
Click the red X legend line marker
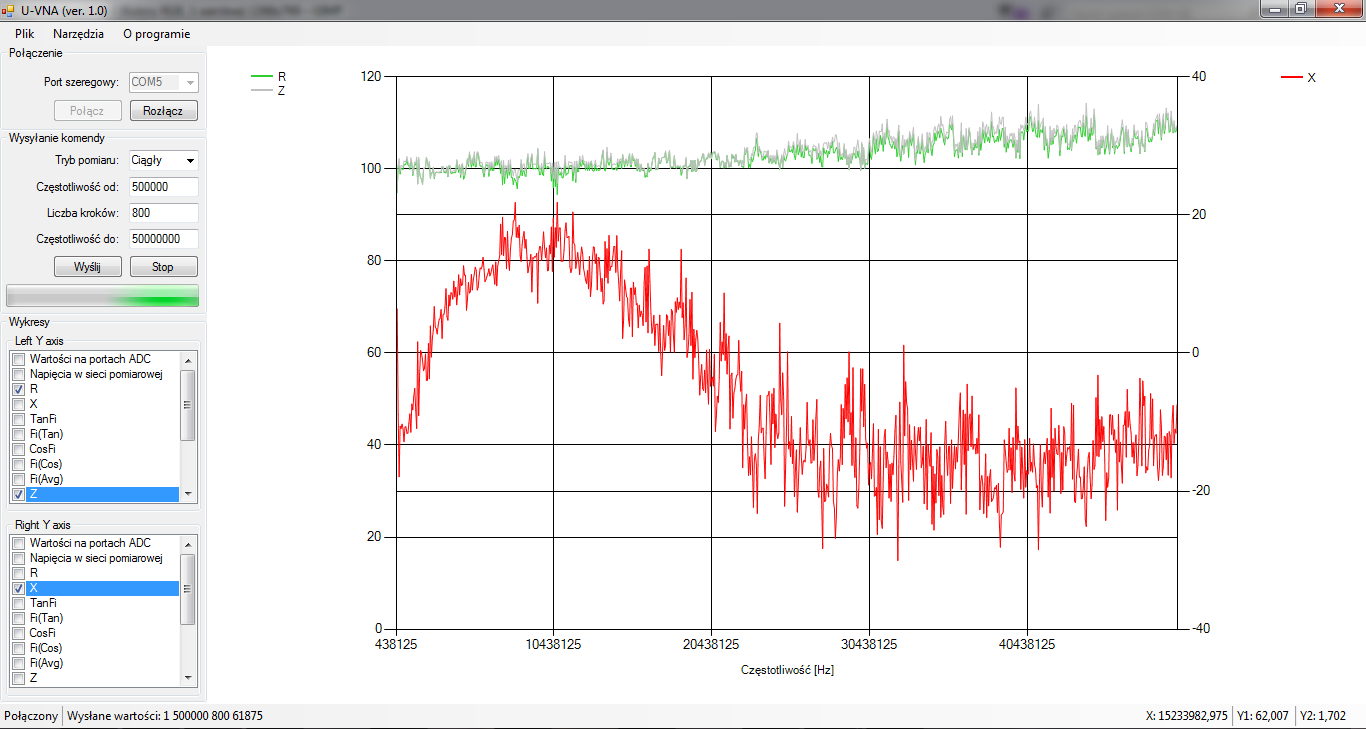pos(1292,77)
